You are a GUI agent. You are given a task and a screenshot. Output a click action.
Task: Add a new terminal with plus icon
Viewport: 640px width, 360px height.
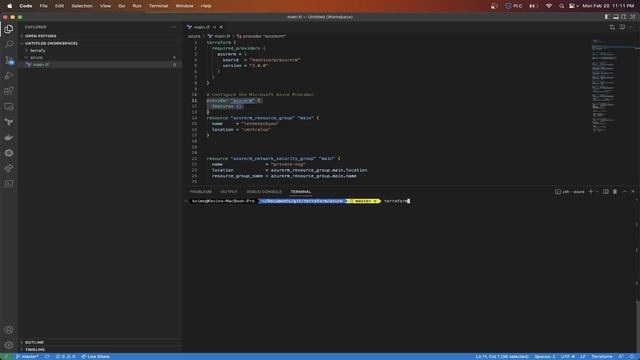tap(590, 191)
